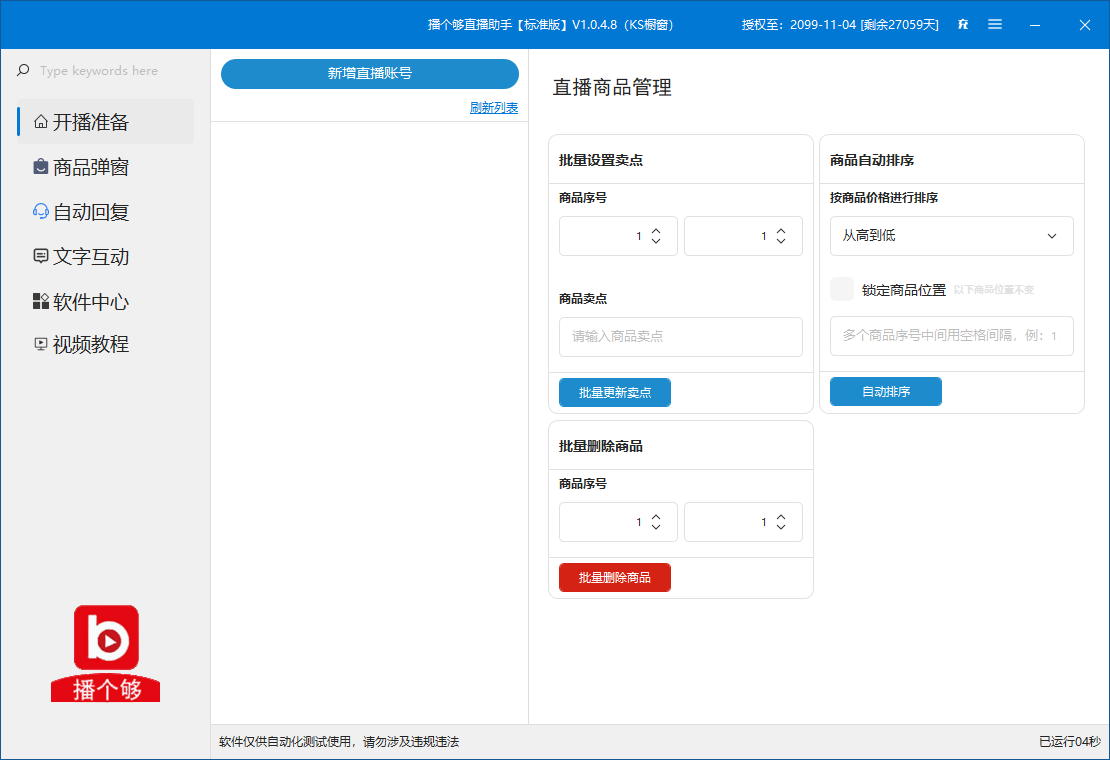
Task: Open the 商品弹窗 menu item
Action: point(91,167)
